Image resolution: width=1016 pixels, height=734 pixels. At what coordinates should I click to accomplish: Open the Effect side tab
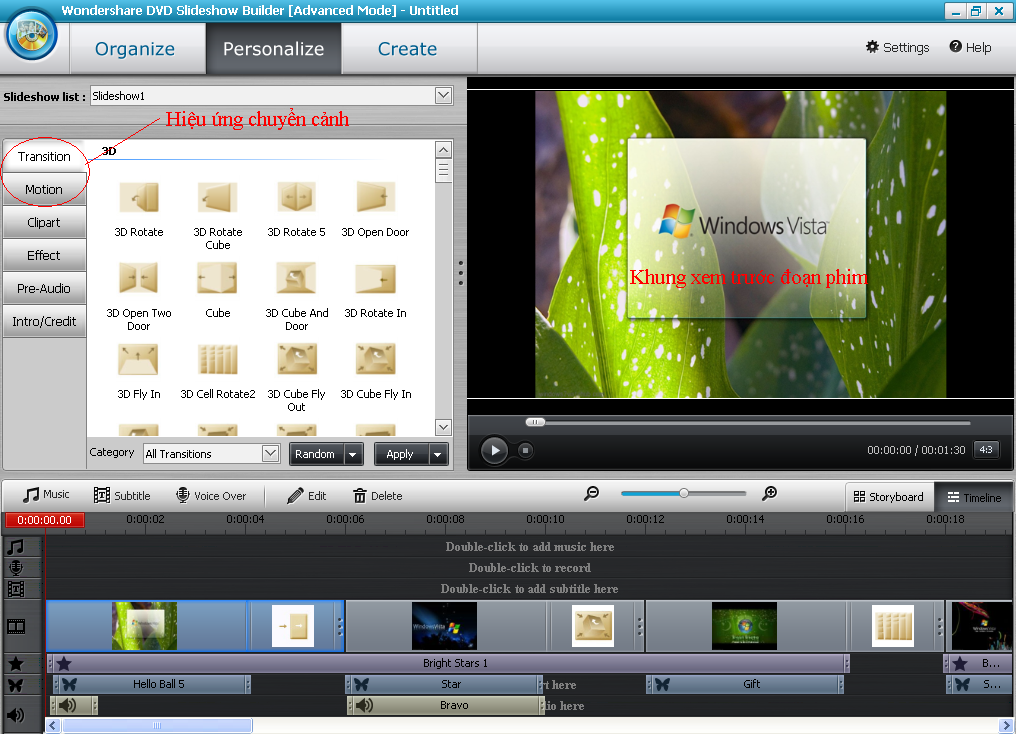click(x=44, y=255)
